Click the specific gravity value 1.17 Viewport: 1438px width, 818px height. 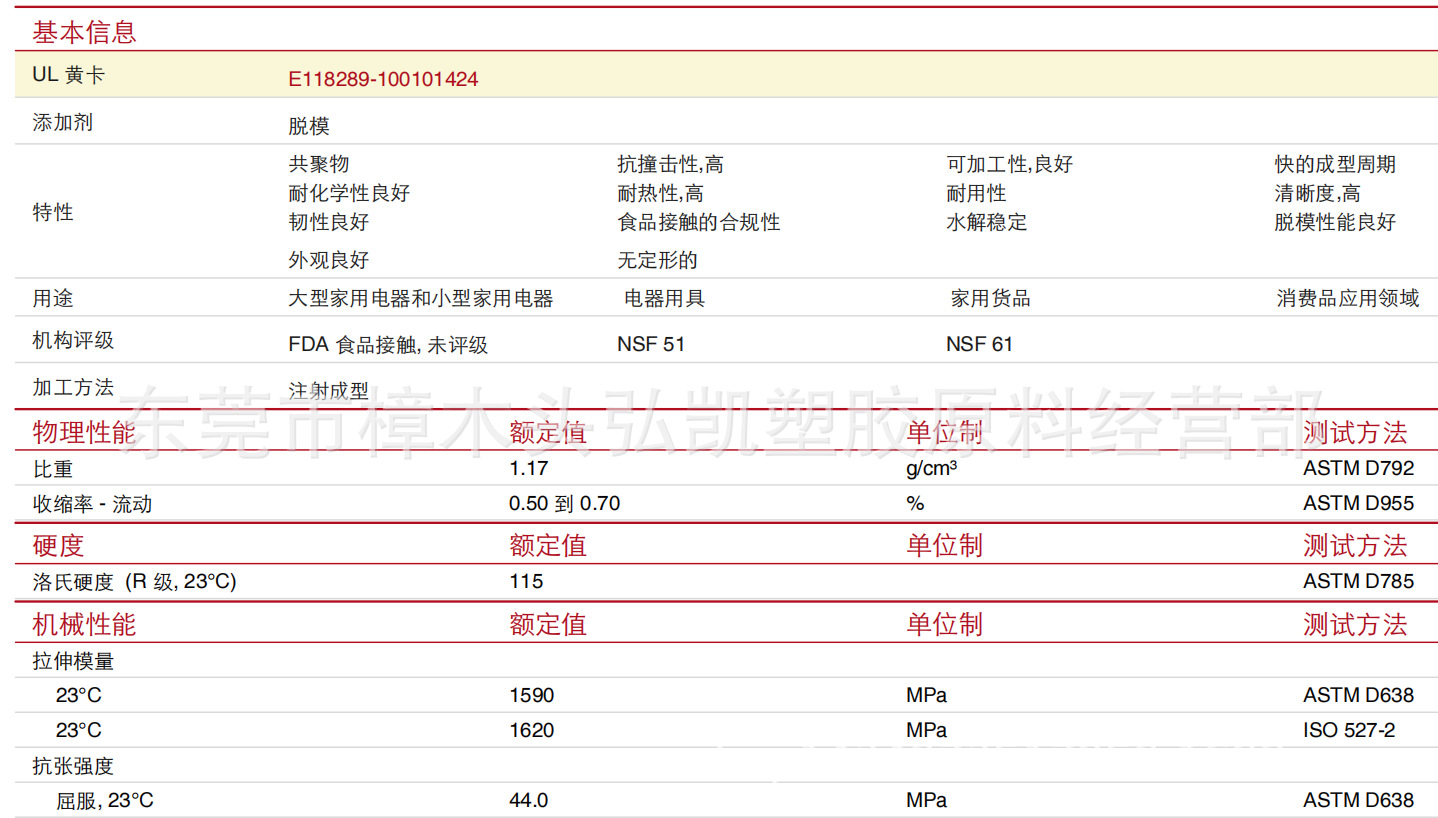click(x=528, y=467)
